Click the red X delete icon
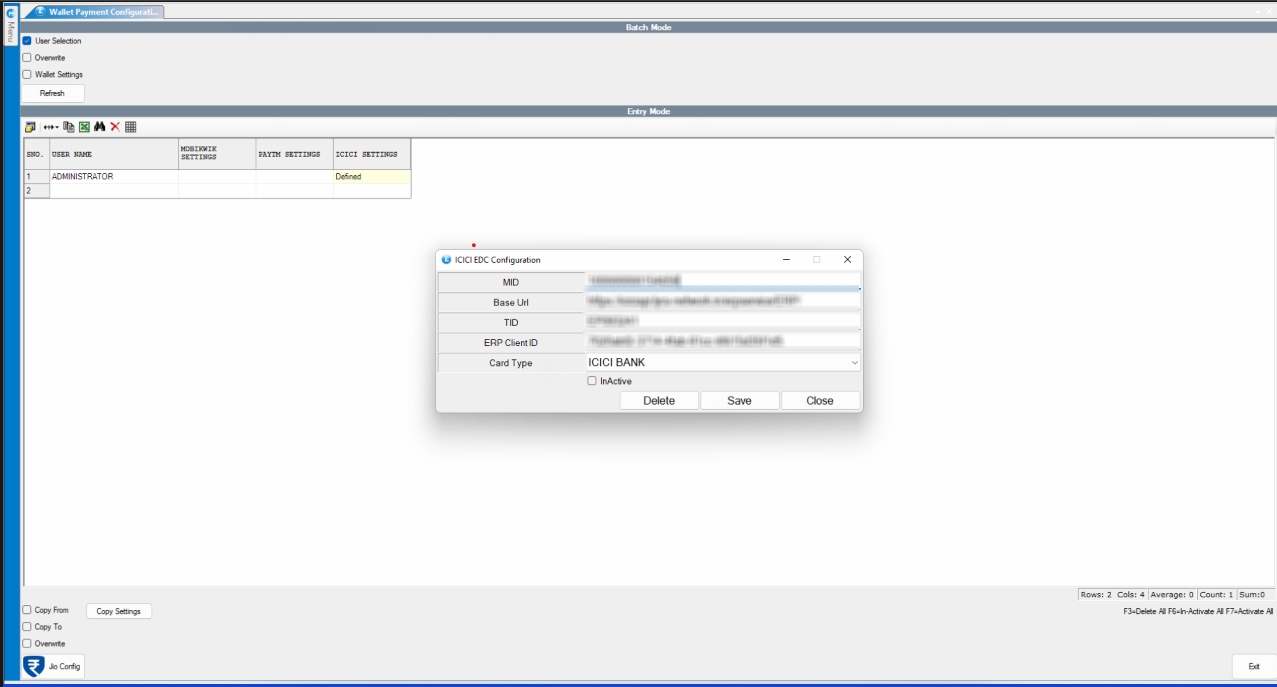 click(x=115, y=127)
